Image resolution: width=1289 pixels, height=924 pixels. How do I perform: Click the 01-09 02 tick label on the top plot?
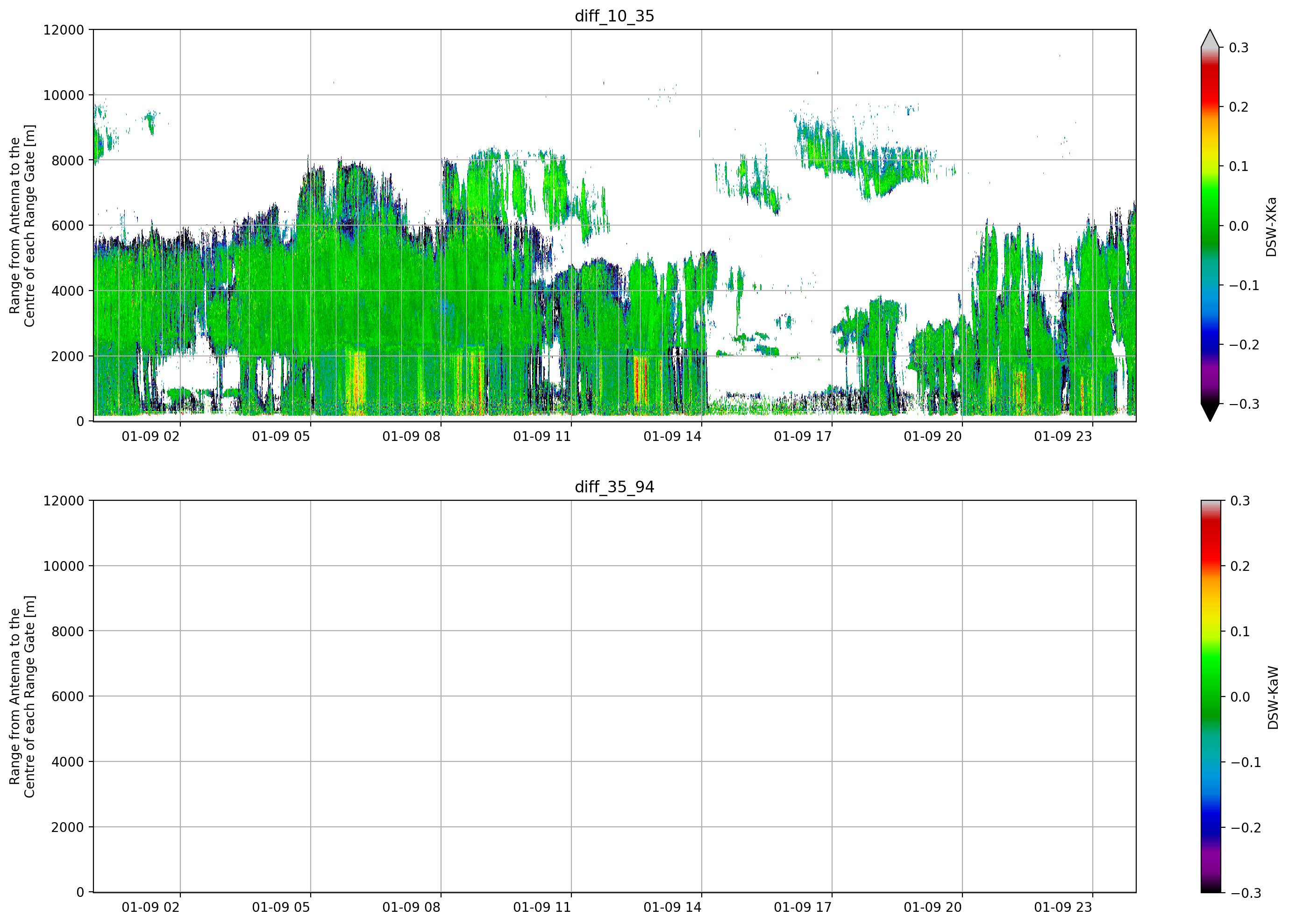tap(150, 436)
